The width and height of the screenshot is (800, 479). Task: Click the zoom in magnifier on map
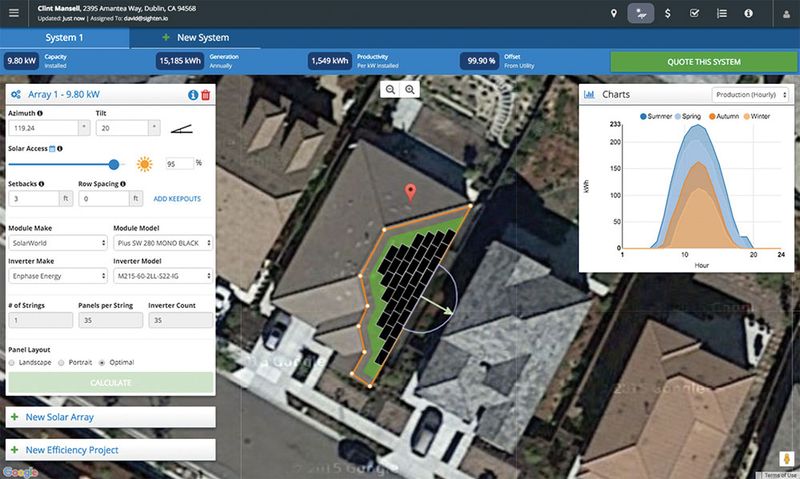point(409,90)
